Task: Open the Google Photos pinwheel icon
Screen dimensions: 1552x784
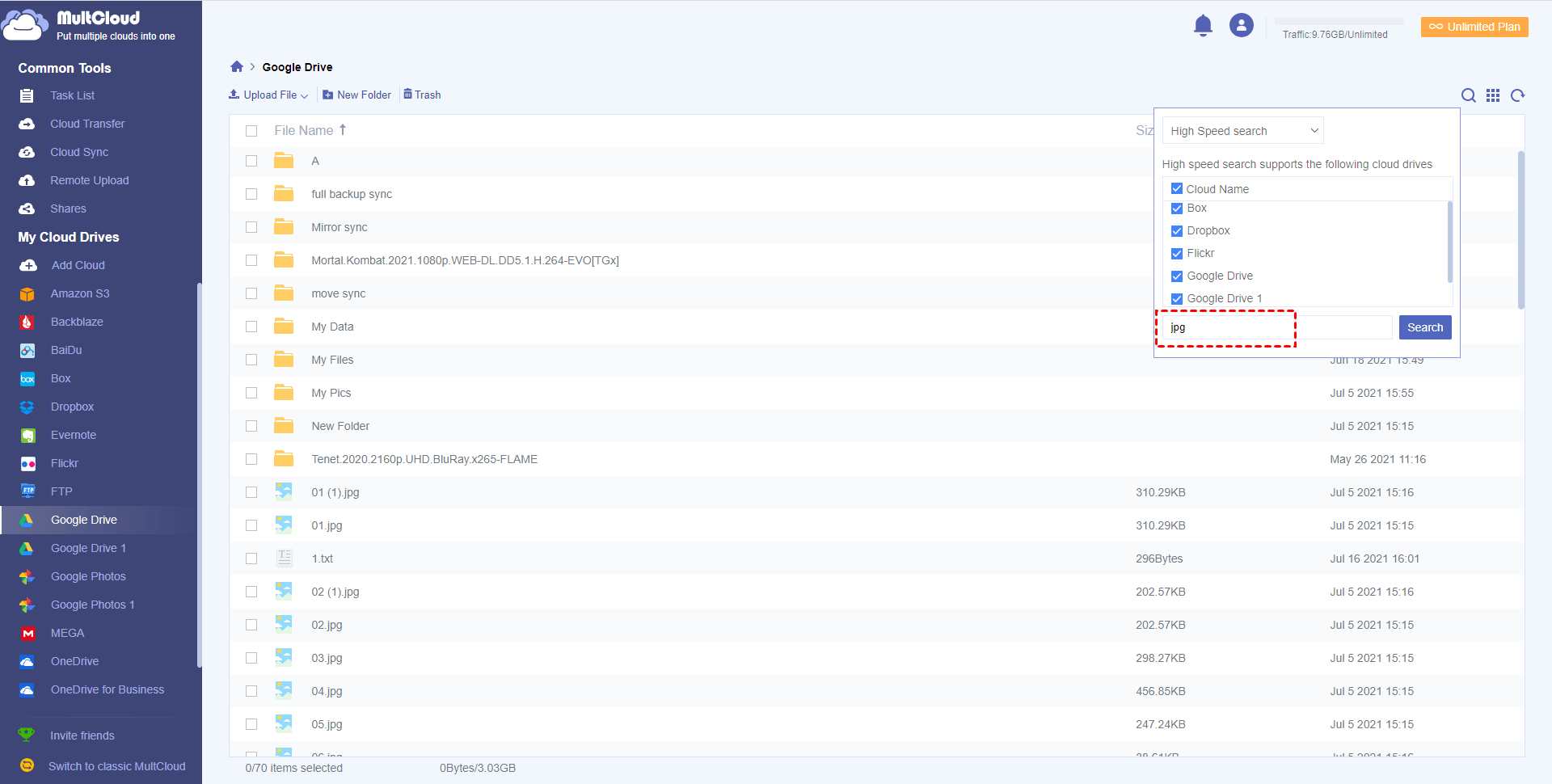Action: (x=27, y=576)
